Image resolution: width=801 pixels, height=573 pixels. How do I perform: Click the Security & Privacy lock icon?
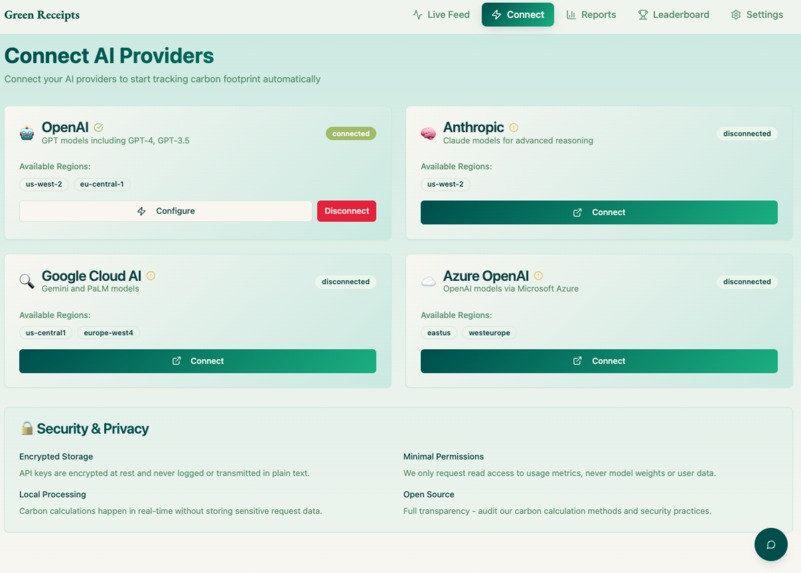[x=27, y=428]
